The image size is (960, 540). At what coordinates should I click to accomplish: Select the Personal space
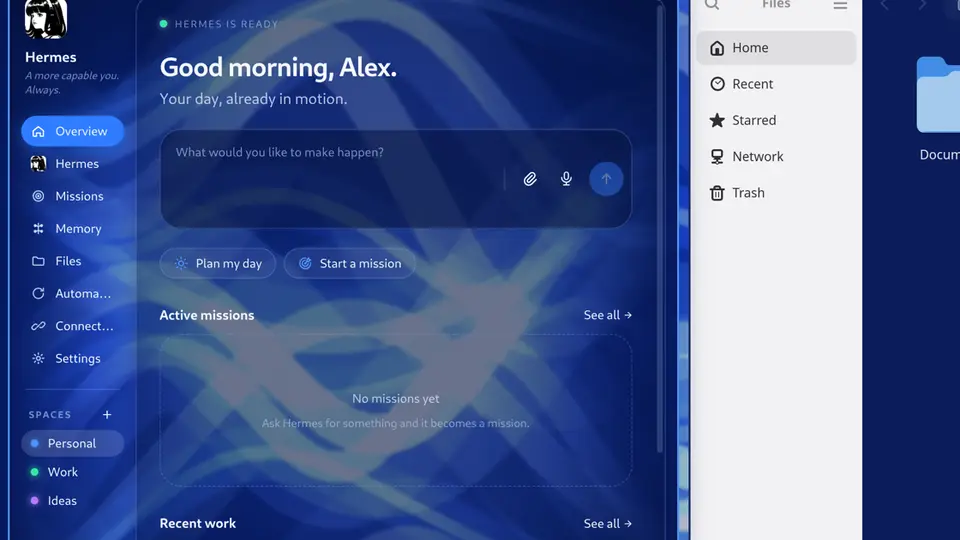72,443
